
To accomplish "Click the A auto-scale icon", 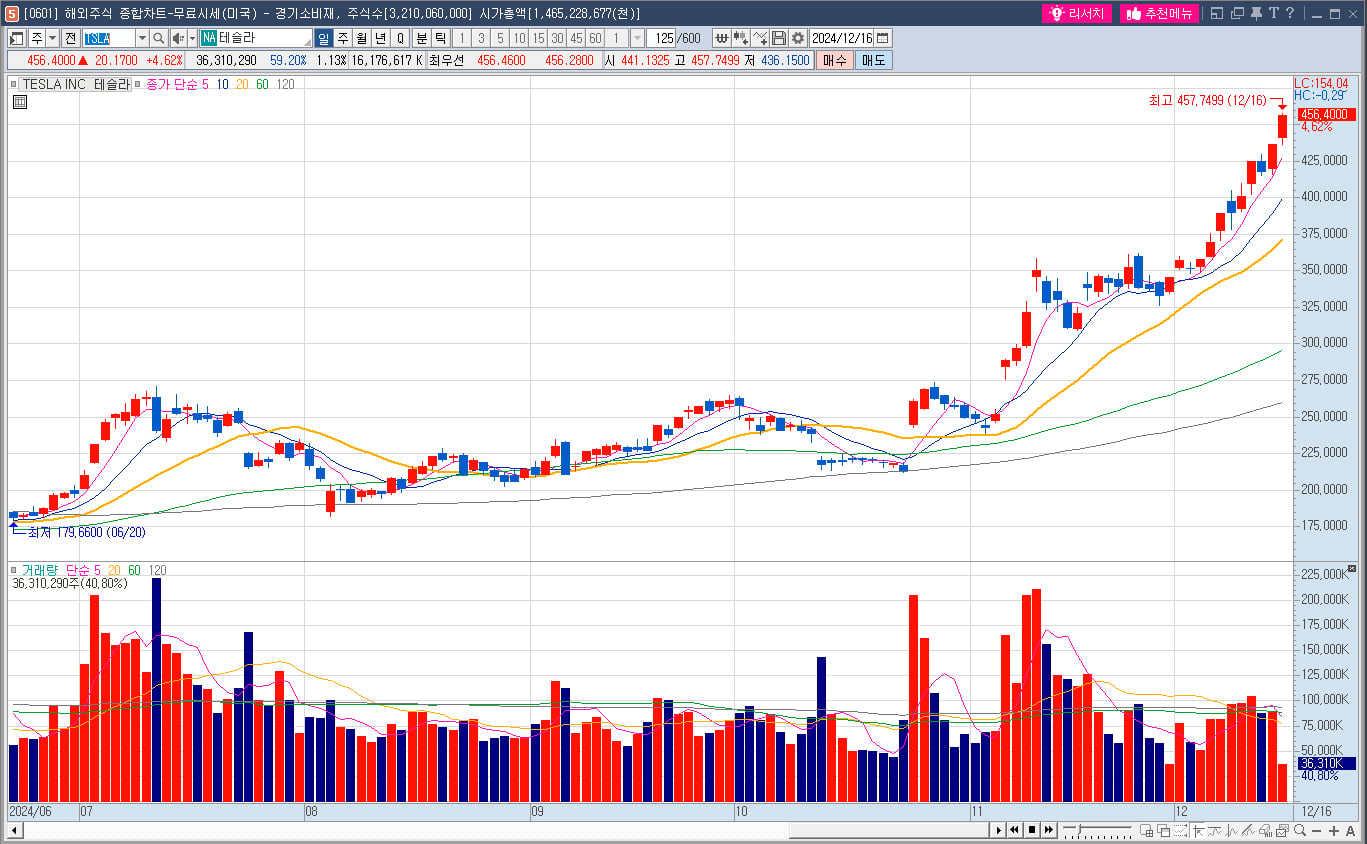I will 1350,831.
